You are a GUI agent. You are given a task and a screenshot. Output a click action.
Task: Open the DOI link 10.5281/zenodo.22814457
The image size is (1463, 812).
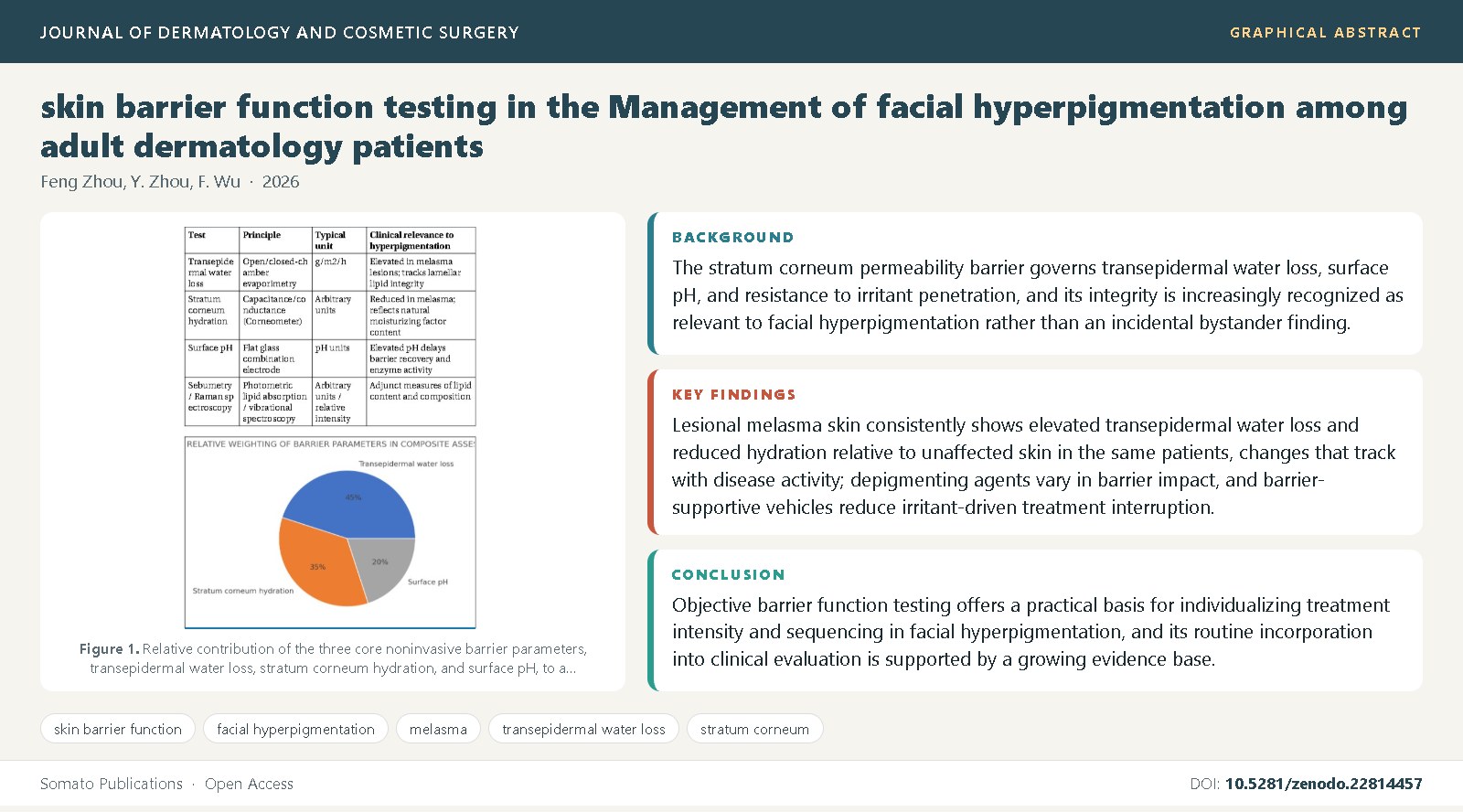pos(1323,784)
